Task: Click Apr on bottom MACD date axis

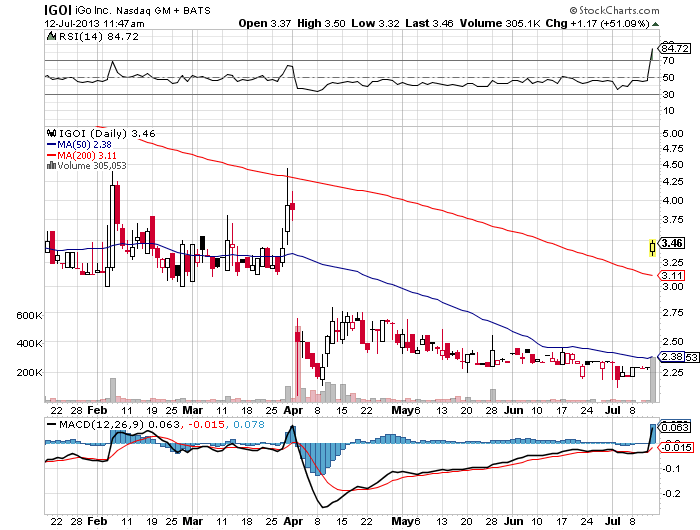Action: point(292,521)
